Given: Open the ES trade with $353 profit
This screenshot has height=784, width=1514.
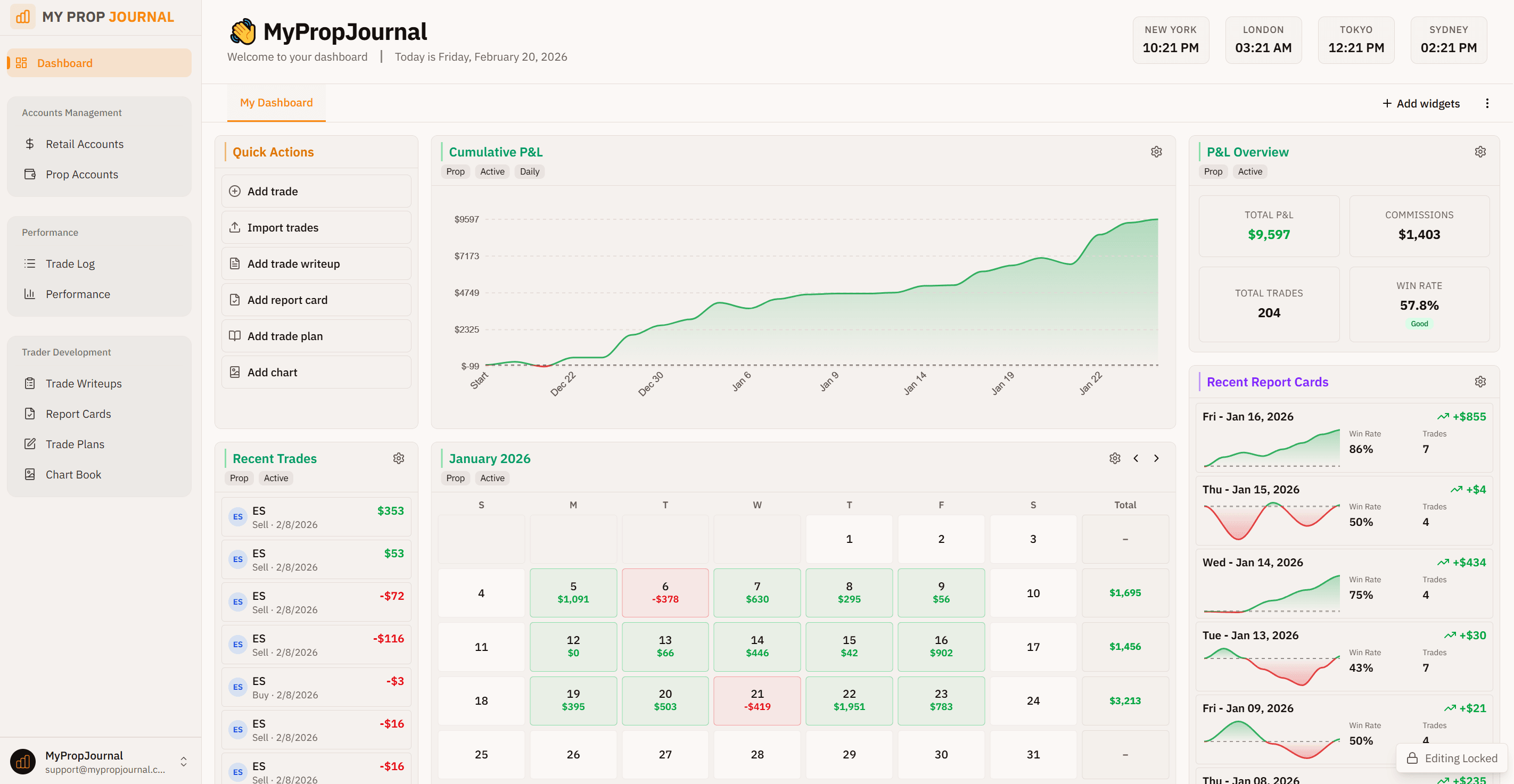Looking at the screenshot, I should pyautogui.click(x=316, y=517).
